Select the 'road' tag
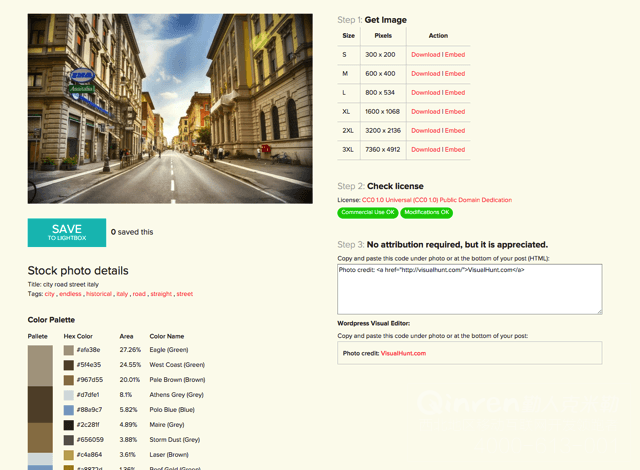The width and height of the screenshot is (640, 470). tap(139, 294)
